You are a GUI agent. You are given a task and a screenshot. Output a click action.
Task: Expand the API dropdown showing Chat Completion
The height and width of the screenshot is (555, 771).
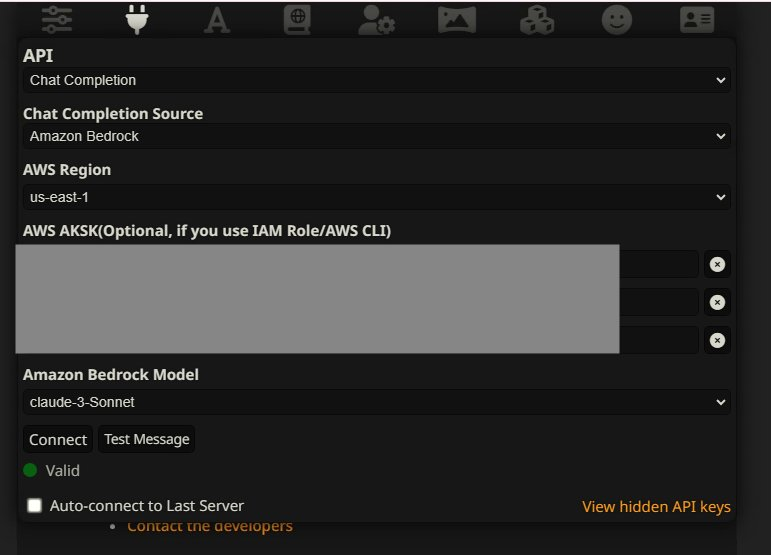pyautogui.click(x=377, y=80)
